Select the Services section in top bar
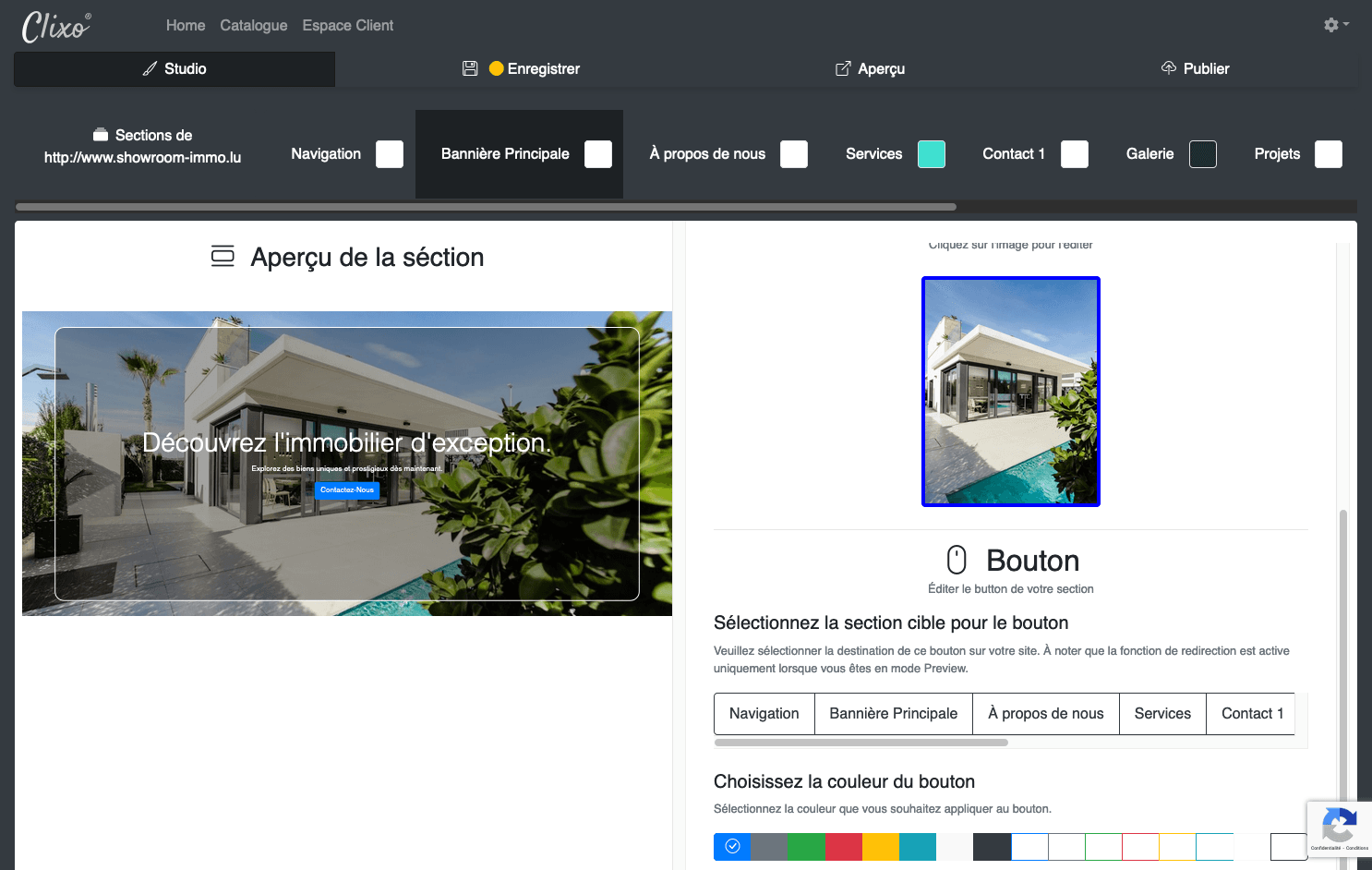The width and height of the screenshot is (1372, 870). coord(873,154)
